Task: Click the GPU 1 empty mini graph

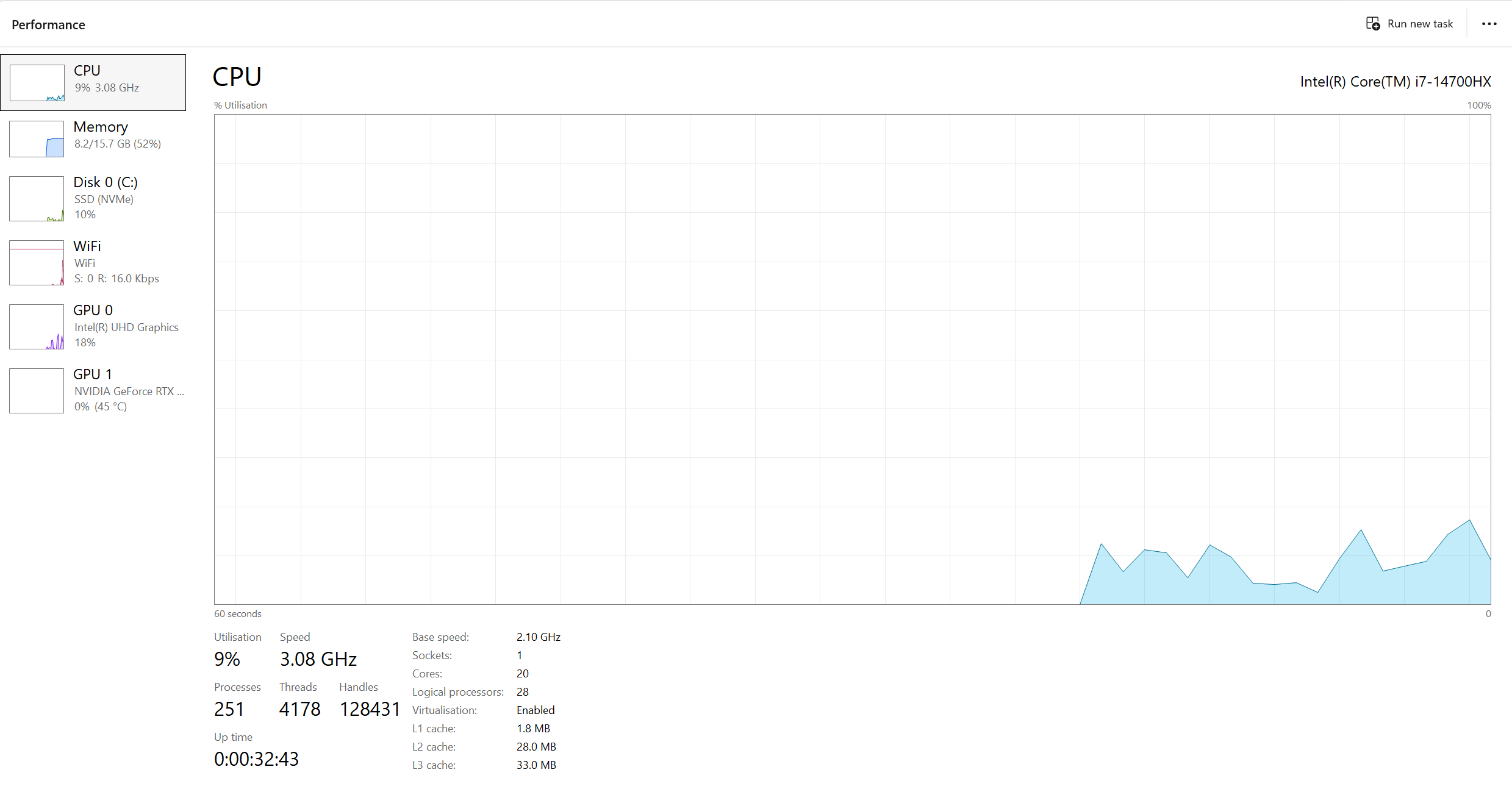Action: (37, 391)
